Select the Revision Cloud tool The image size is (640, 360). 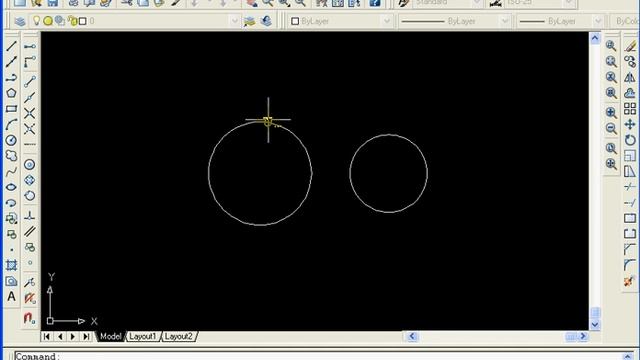(11, 156)
